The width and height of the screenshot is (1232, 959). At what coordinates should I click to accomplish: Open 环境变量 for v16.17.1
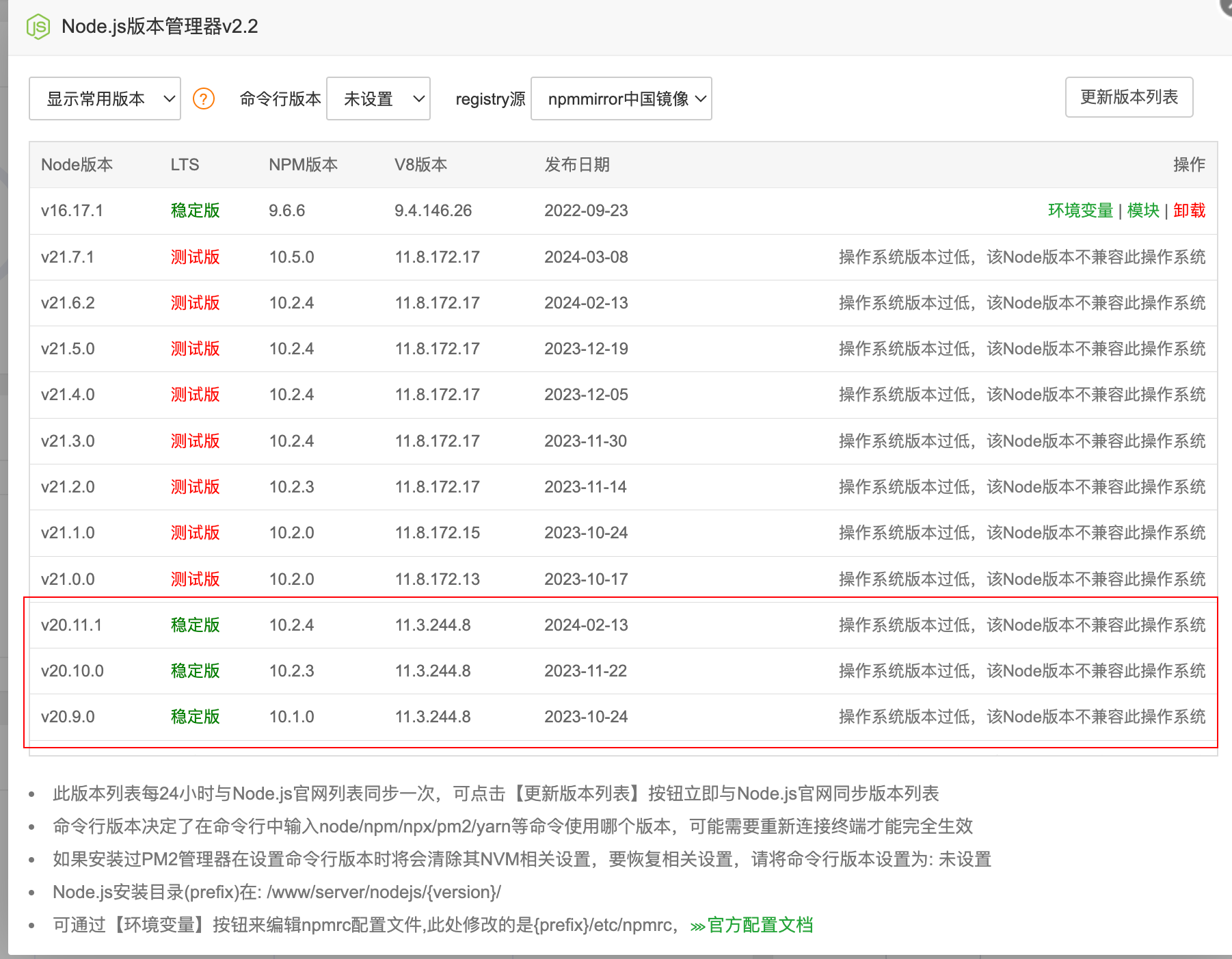coord(1080,211)
